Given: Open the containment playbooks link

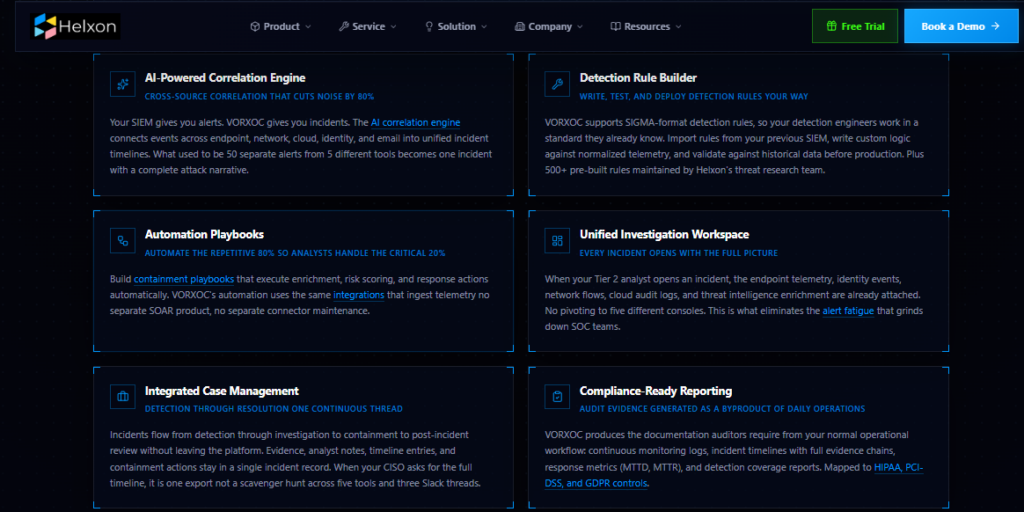Looking at the screenshot, I should [184, 279].
